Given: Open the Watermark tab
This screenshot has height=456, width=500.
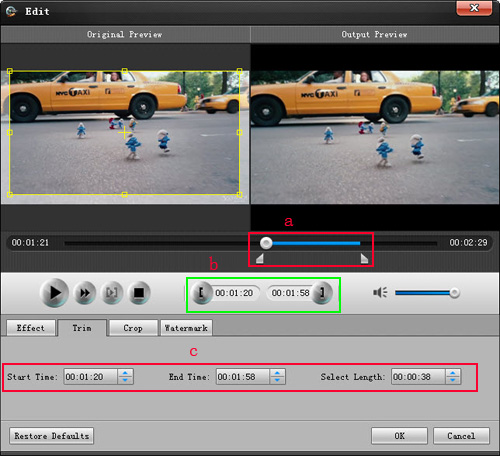Looking at the screenshot, I should pyautogui.click(x=186, y=328).
